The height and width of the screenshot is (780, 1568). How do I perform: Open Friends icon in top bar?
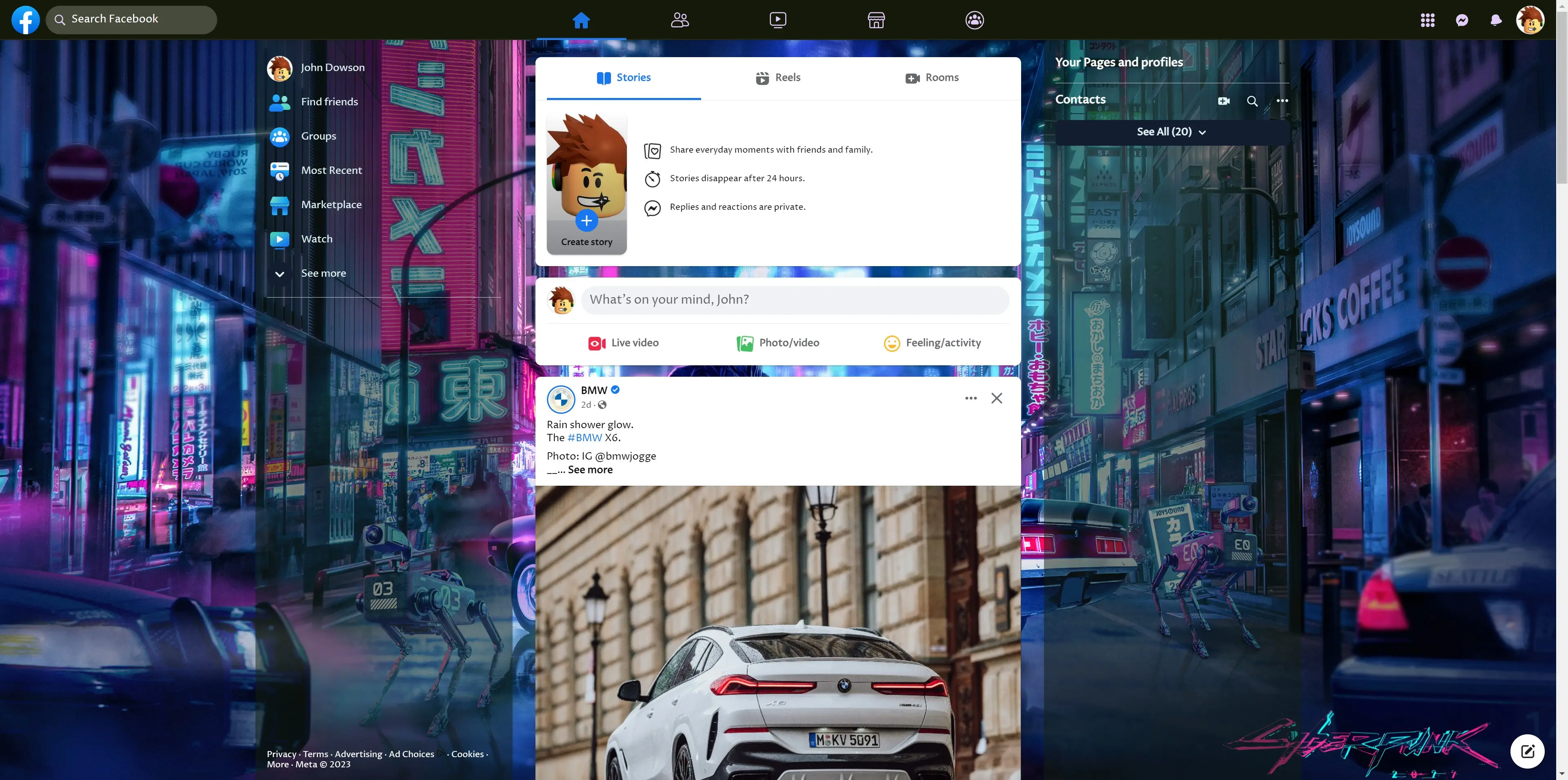pyautogui.click(x=680, y=20)
